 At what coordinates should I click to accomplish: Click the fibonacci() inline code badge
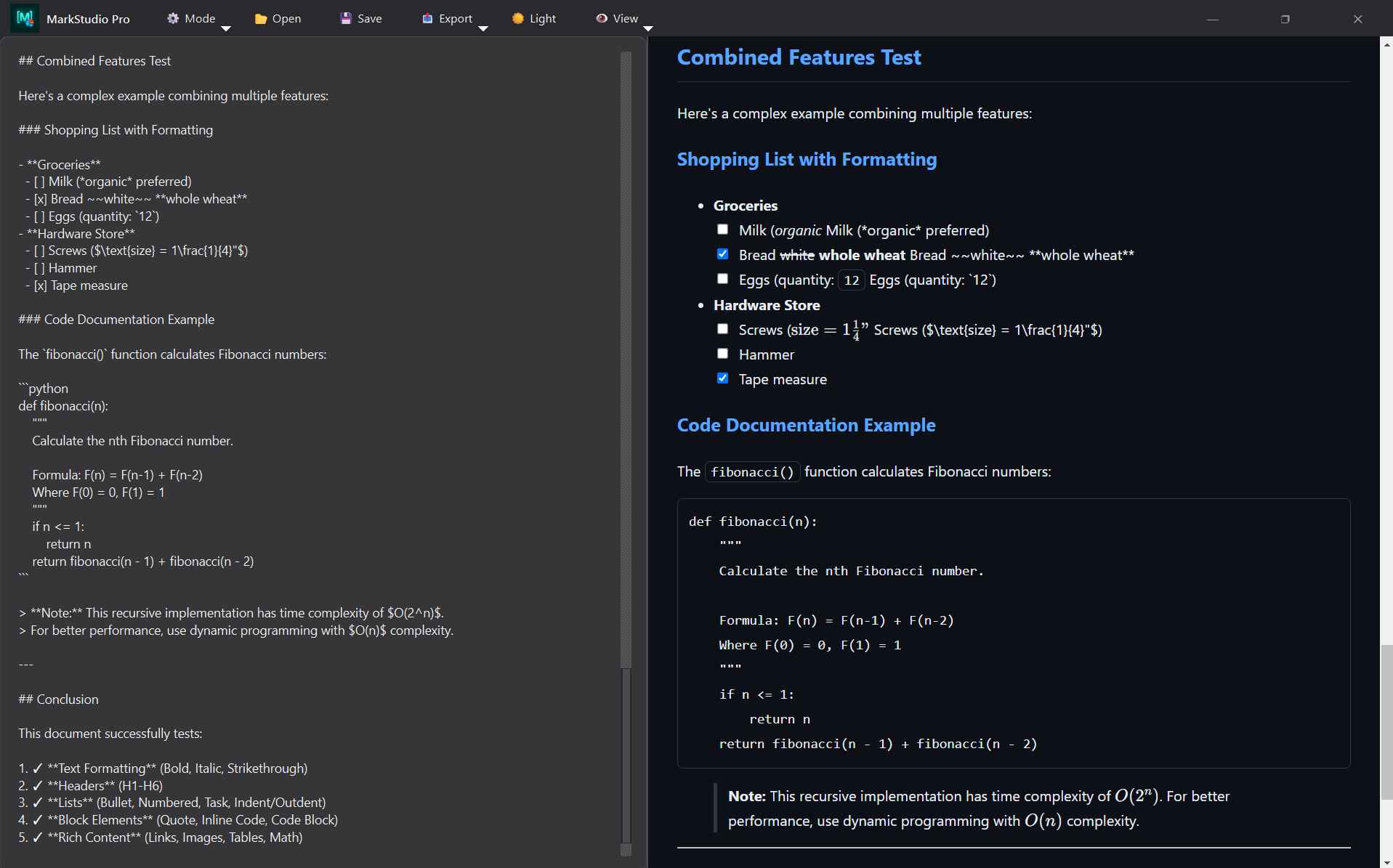click(x=752, y=471)
